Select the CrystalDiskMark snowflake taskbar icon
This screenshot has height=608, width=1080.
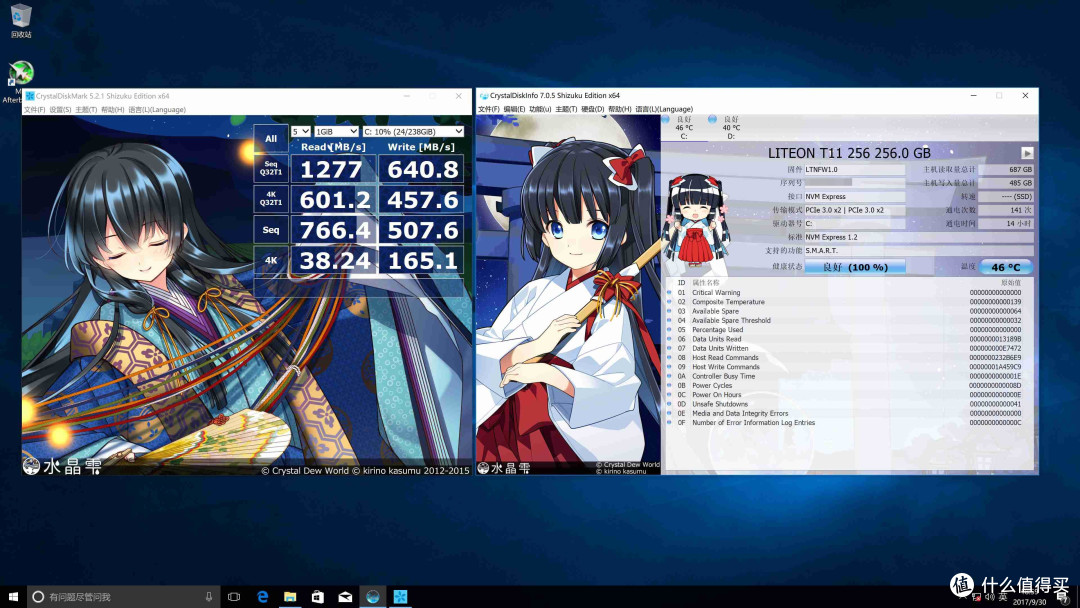click(x=400, y=596)
